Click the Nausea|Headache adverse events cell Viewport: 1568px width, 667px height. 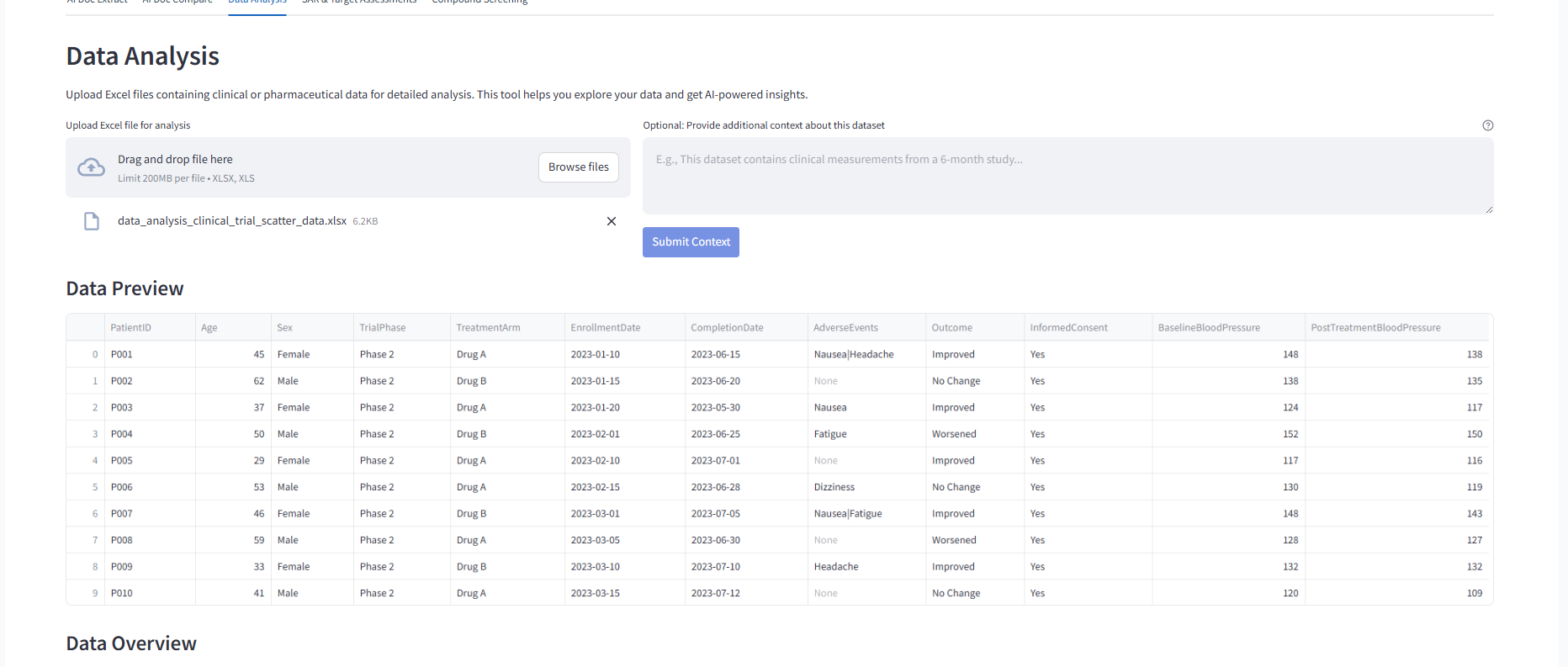[854, 355]
